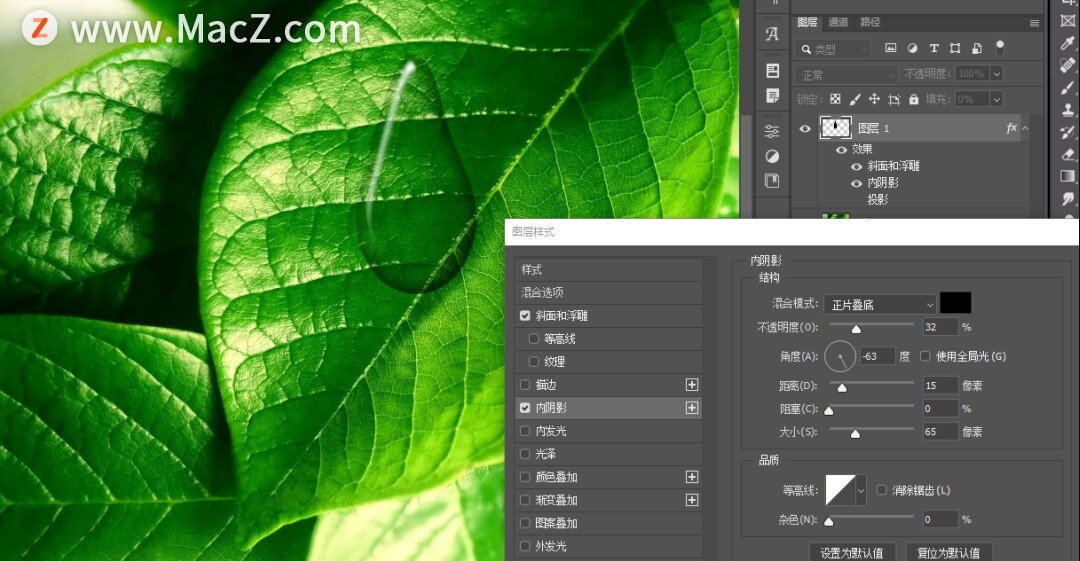Lock layer position move icon
Image resolution: width=1080 pixels, height=561 pixels.
[x=874, y=99]
